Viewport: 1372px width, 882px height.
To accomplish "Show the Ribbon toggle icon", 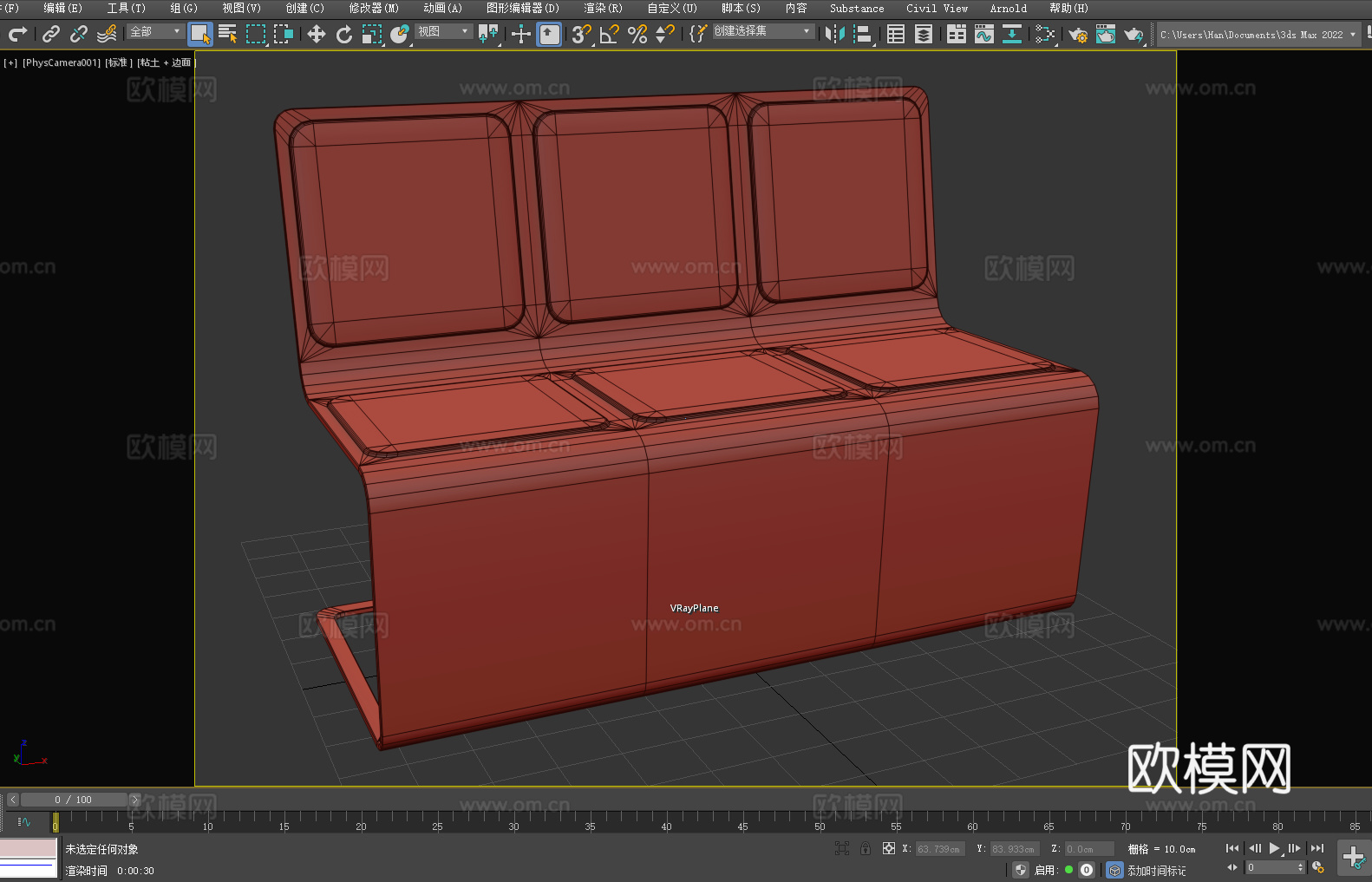I will coord(957,34).
